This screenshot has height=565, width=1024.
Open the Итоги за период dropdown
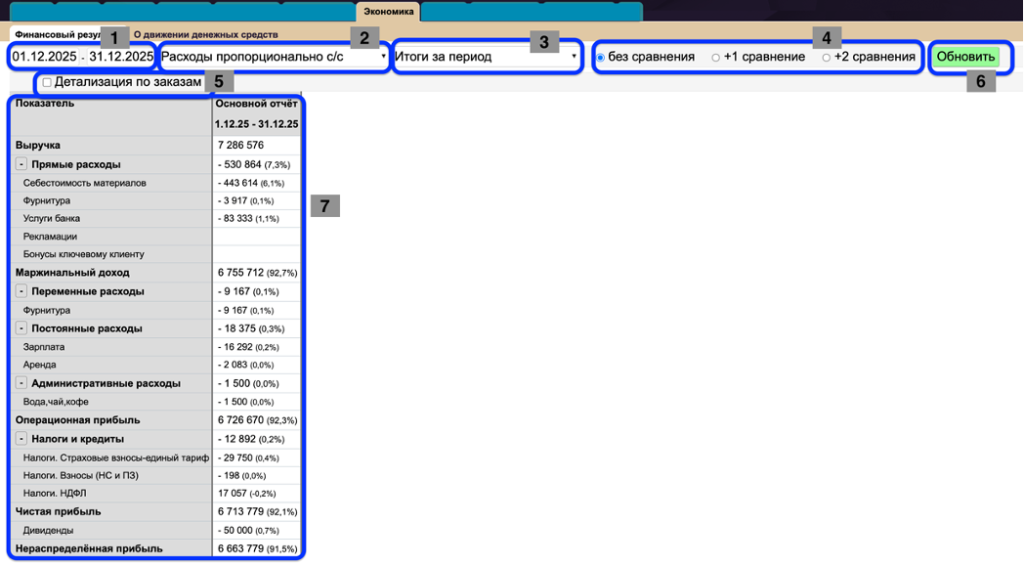click(x=486, y=57)
